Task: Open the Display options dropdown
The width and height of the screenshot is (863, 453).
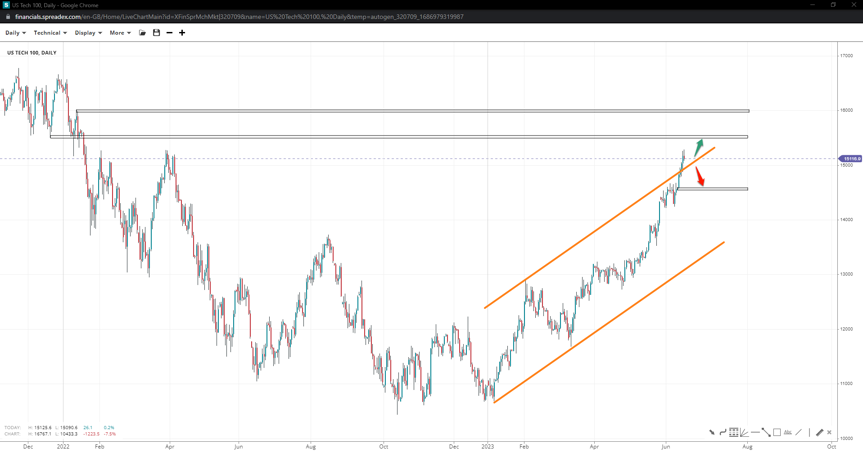Action: click(x=88, y=33)
